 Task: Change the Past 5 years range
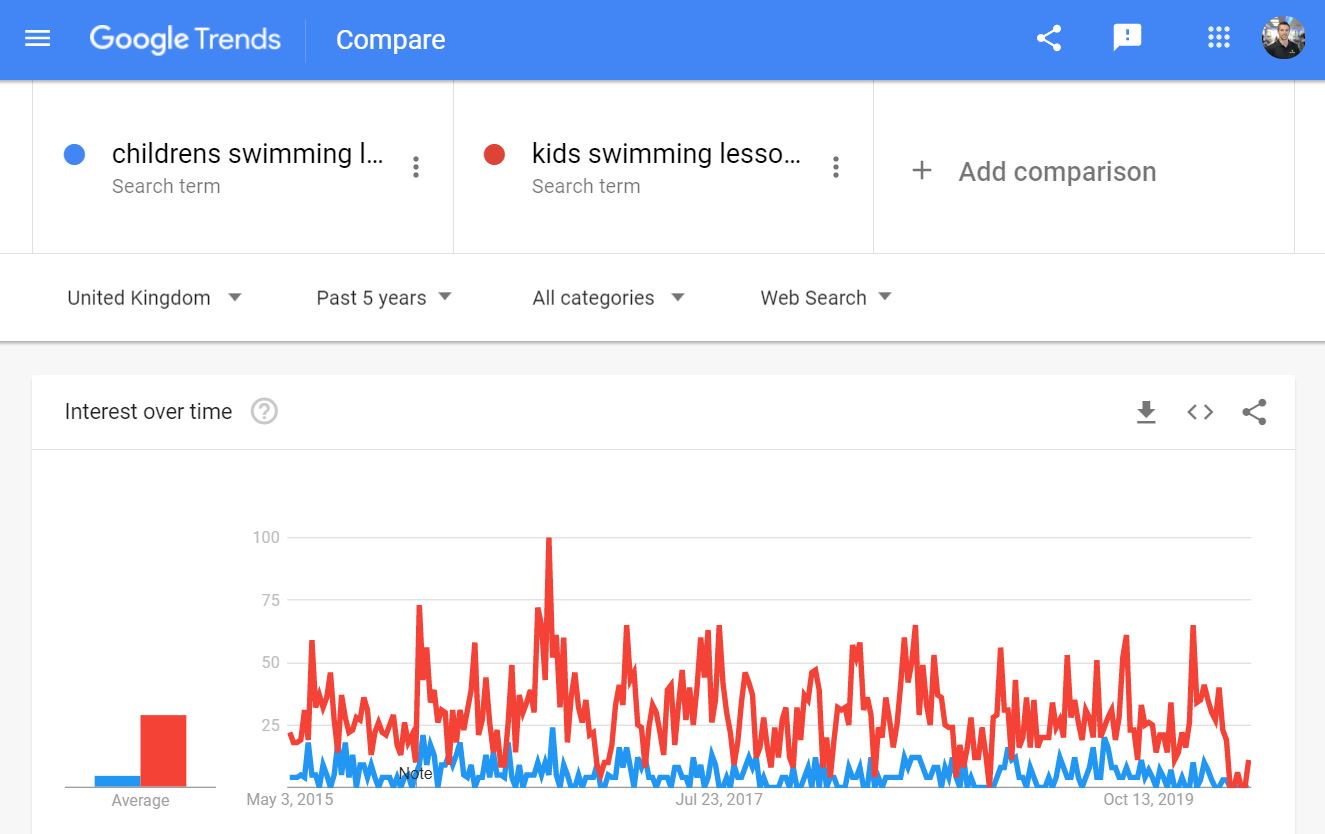[384, 298]
